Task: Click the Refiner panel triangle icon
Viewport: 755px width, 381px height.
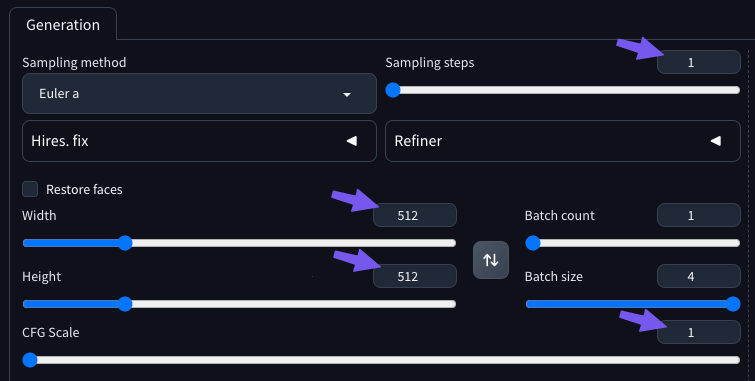Action: click(x=716, y=141)
